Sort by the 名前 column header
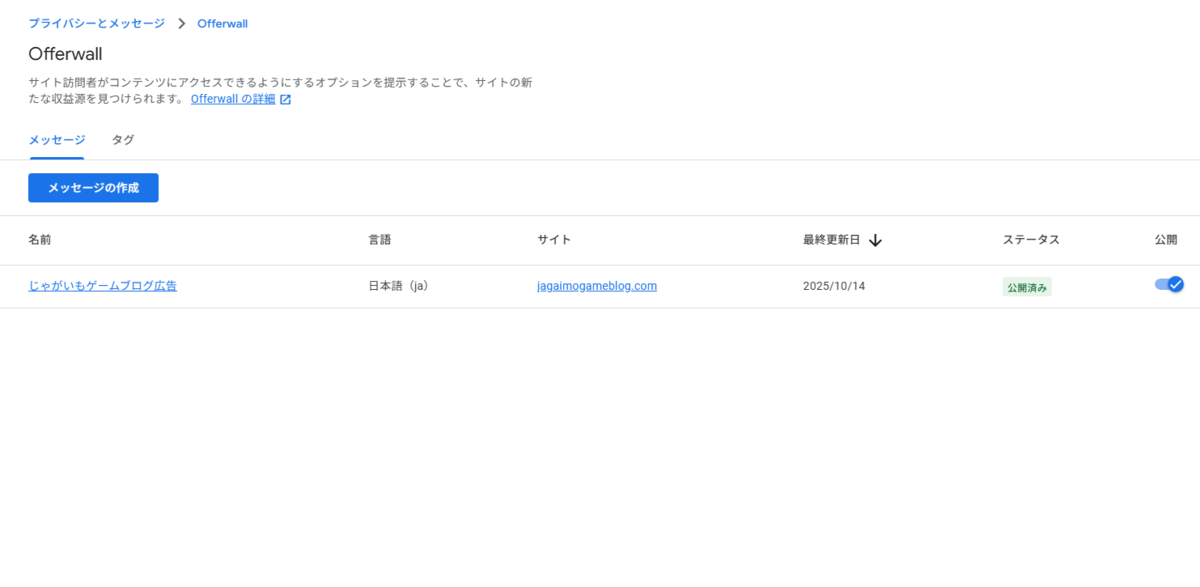Viewport: 1200px width, 587px height. (x=39, y=240)
